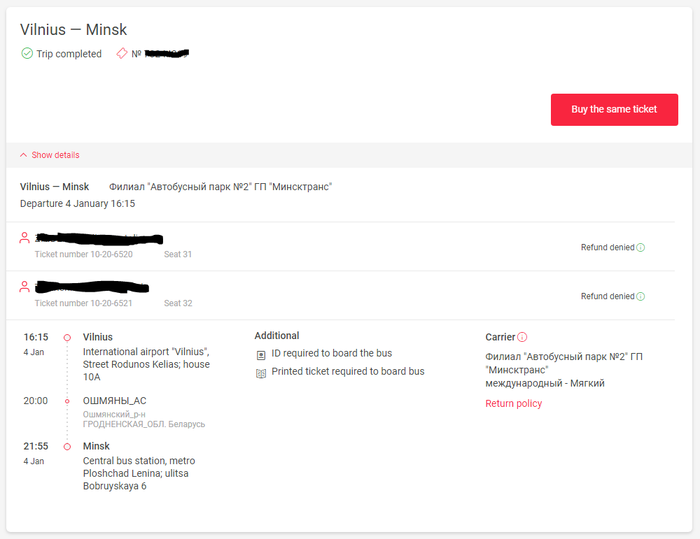
Task: Open the Return policy link
Action: click(513, 404)
